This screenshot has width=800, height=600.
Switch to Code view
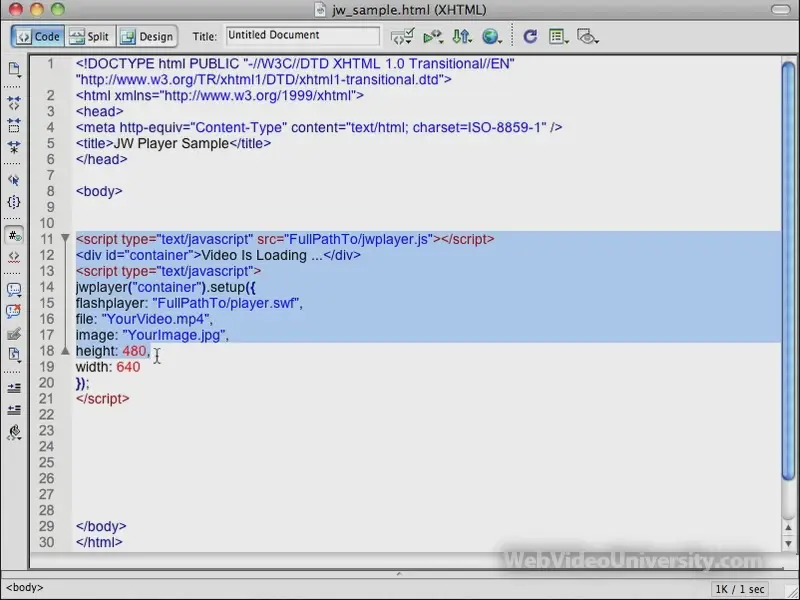(x=38, y=37)
